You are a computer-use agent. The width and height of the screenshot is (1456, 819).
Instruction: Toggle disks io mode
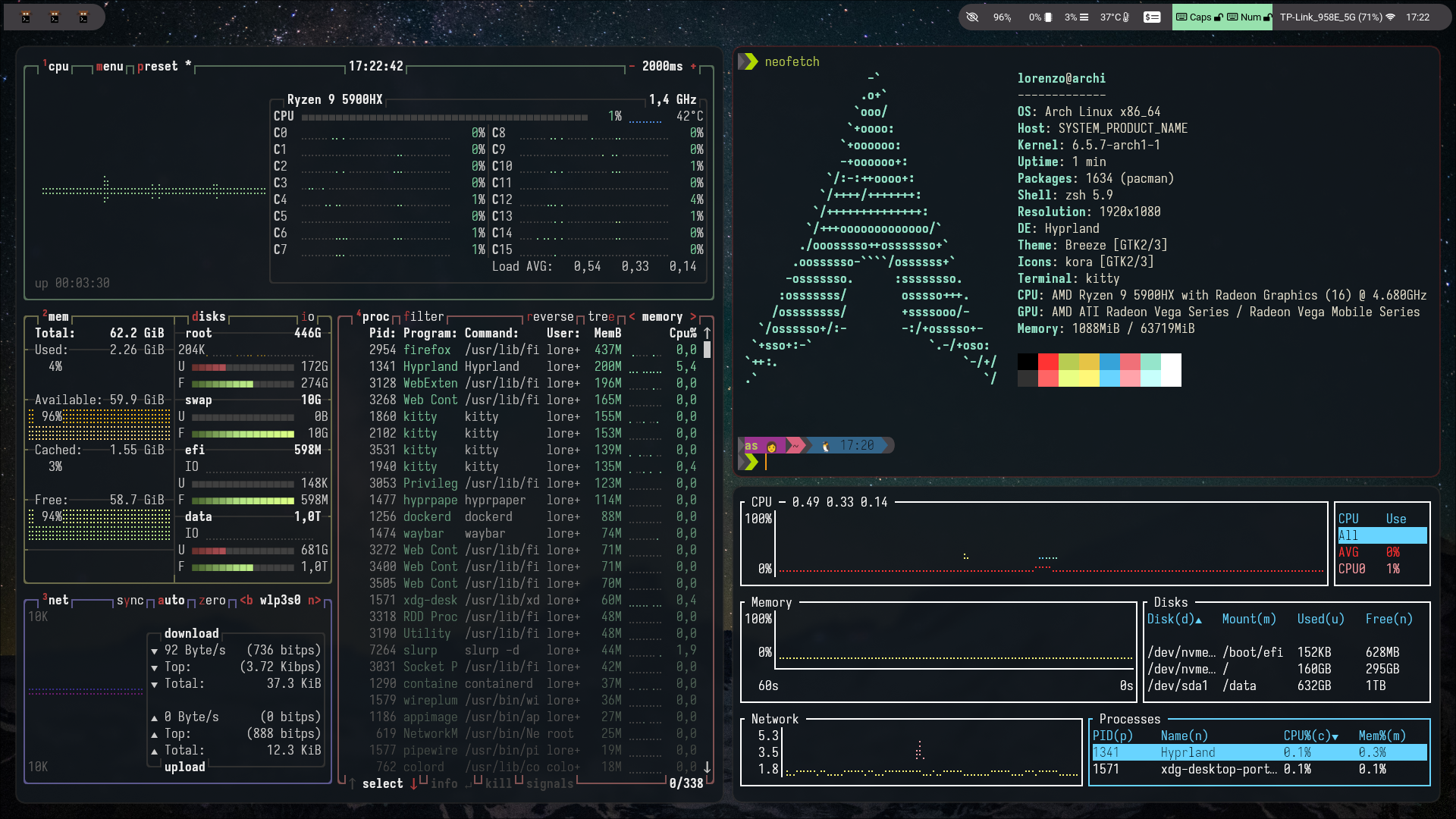pyautogui.click(x=308, y=316)
